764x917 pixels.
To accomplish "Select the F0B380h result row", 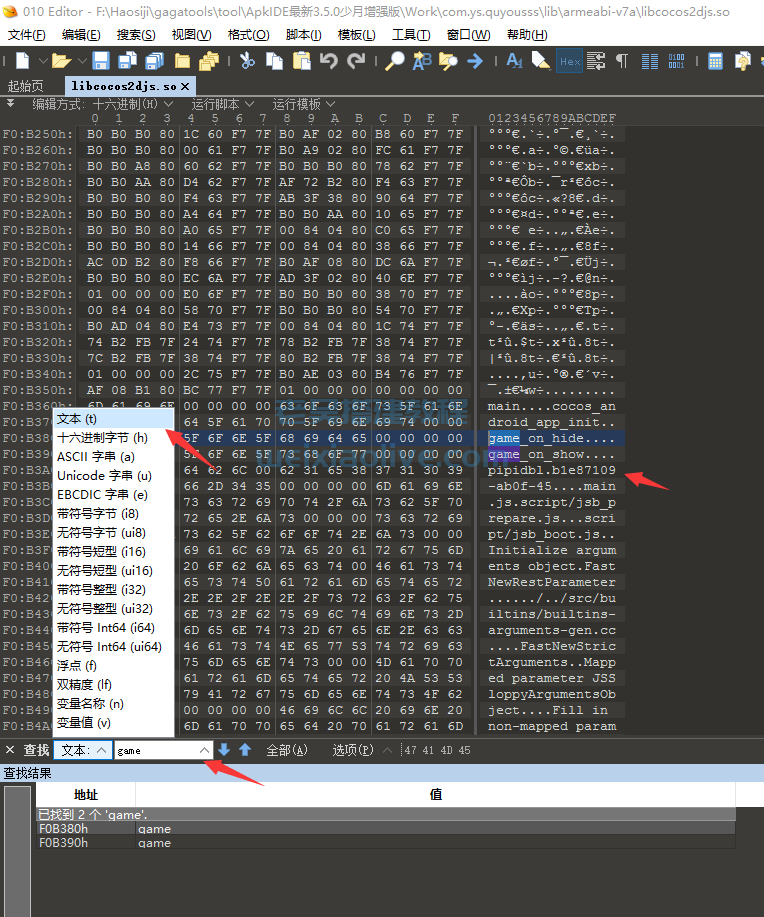I will point(64,828).
